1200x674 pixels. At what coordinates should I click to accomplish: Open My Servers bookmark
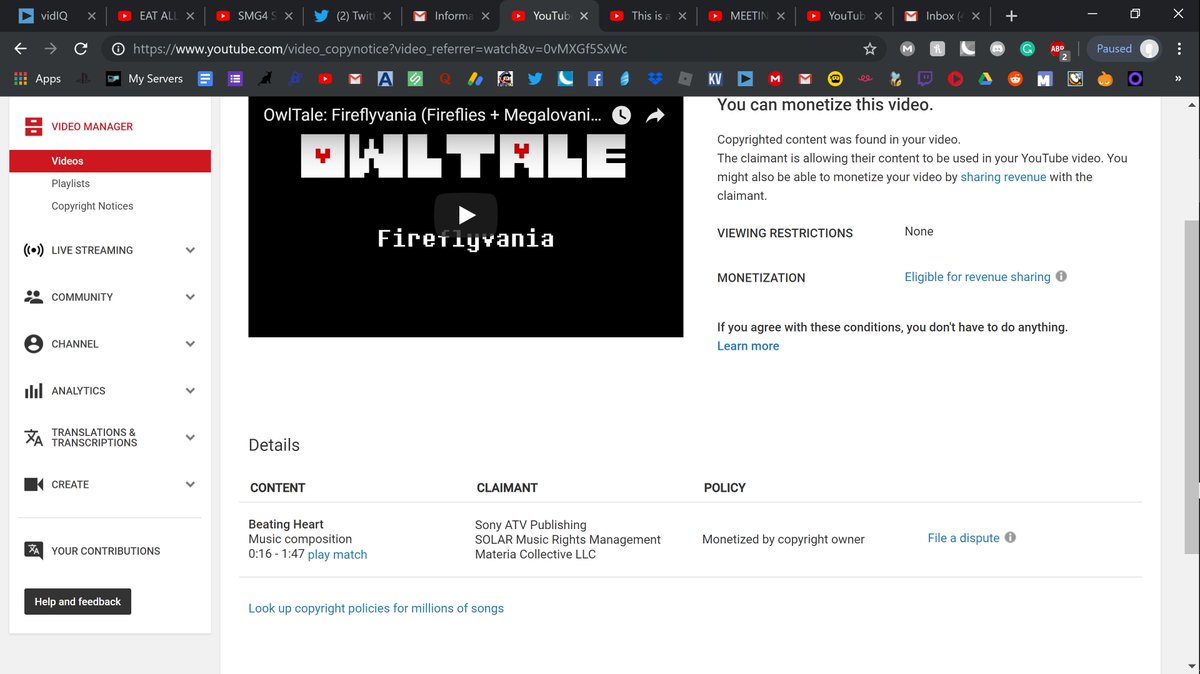point(144,78)
